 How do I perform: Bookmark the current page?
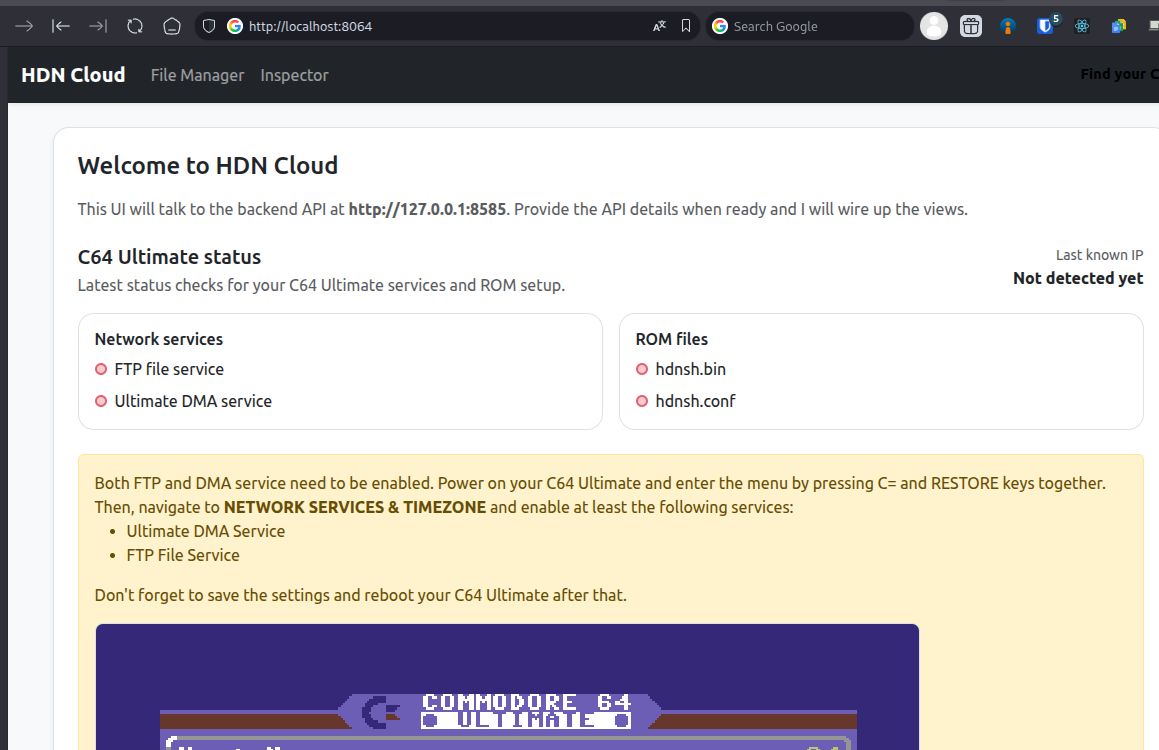tap(686, 25)
